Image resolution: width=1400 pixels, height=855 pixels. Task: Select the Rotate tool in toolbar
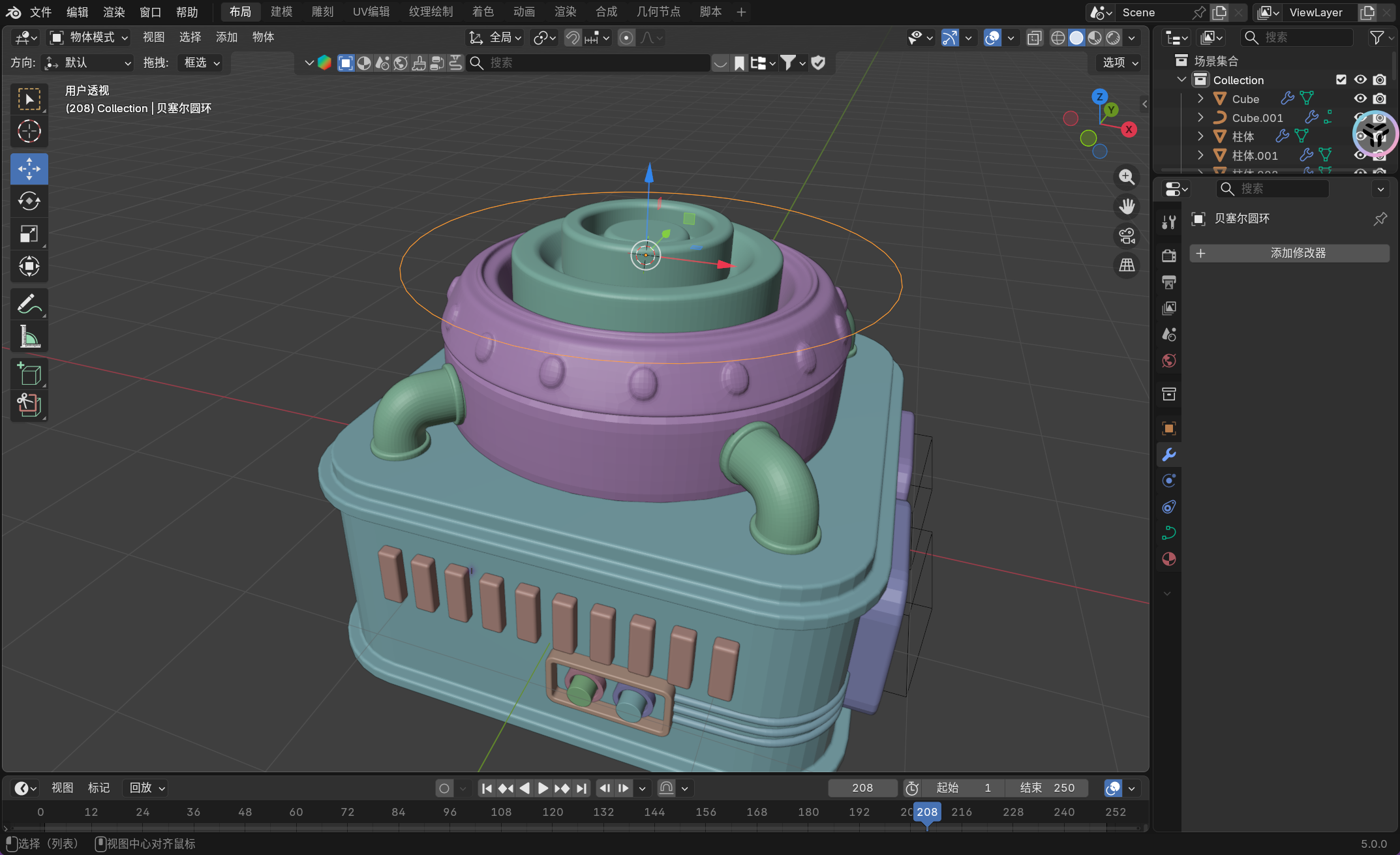click(x=29, y=202)
